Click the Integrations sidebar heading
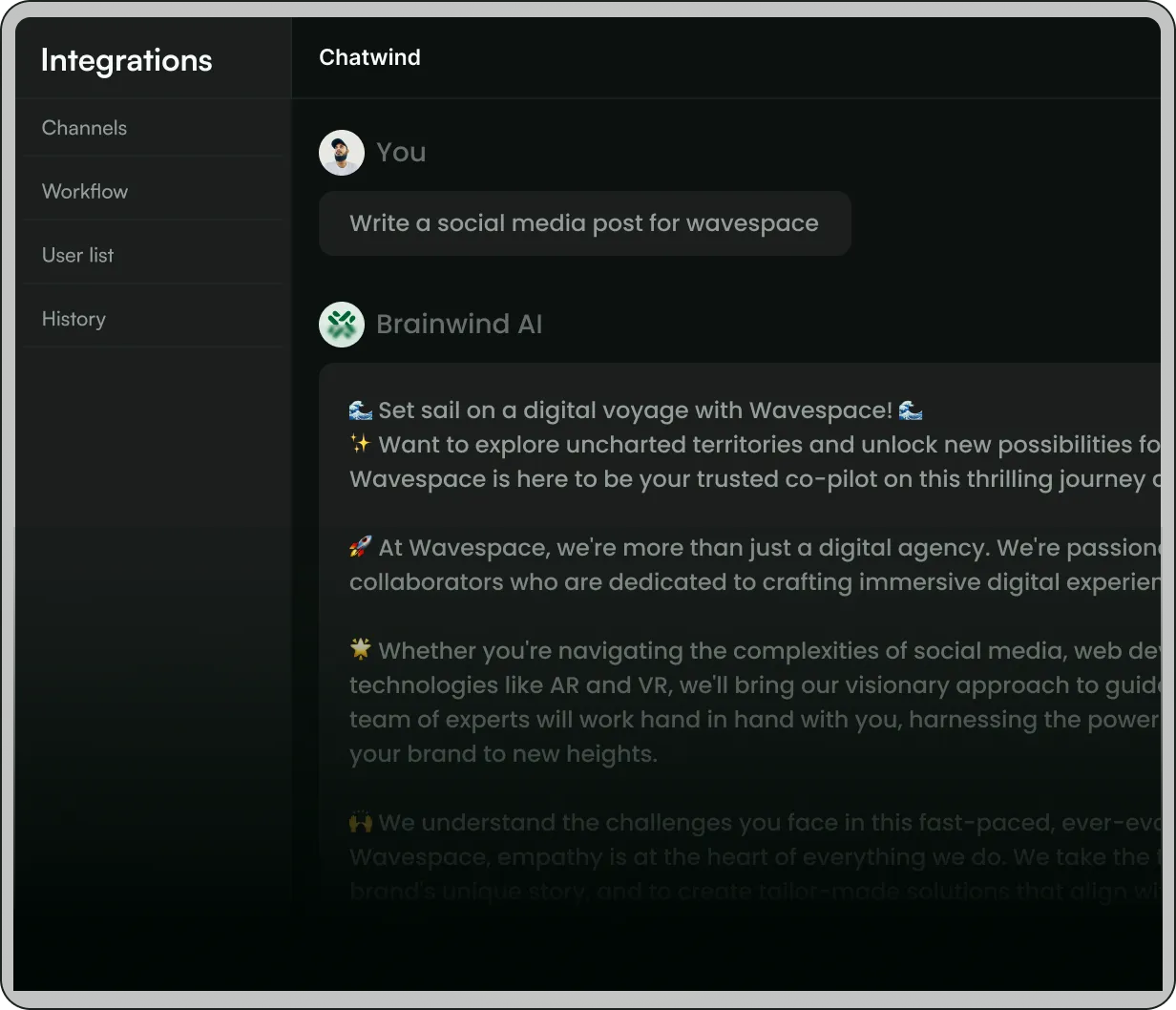 coord(127,60)
